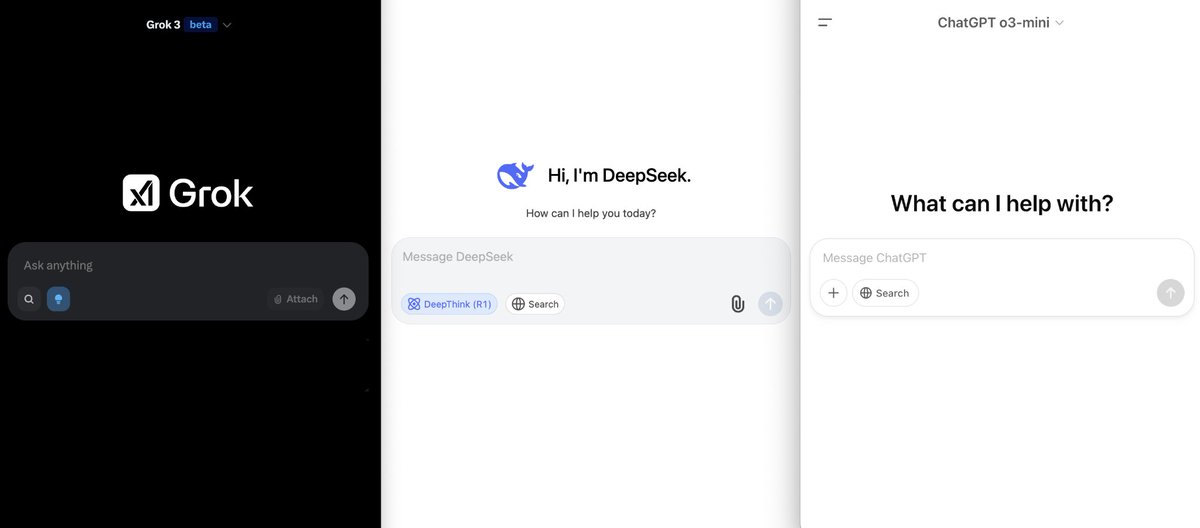The height and width of the screenshot is (528, 1200).
Task: Open the Grok 3 beta model dropdown
Action: (x=189, y=24)
